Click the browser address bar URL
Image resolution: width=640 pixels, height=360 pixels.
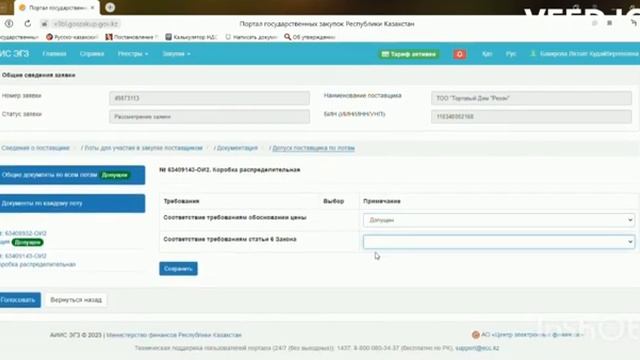click(85, 24)
